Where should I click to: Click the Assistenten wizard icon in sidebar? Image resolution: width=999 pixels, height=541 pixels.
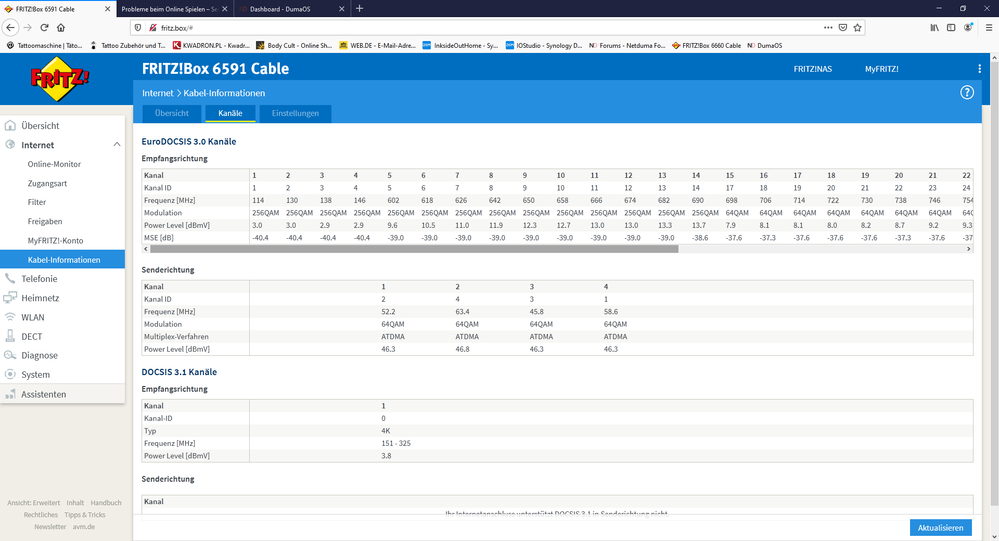pyautogui.click(x=10, y=394)
